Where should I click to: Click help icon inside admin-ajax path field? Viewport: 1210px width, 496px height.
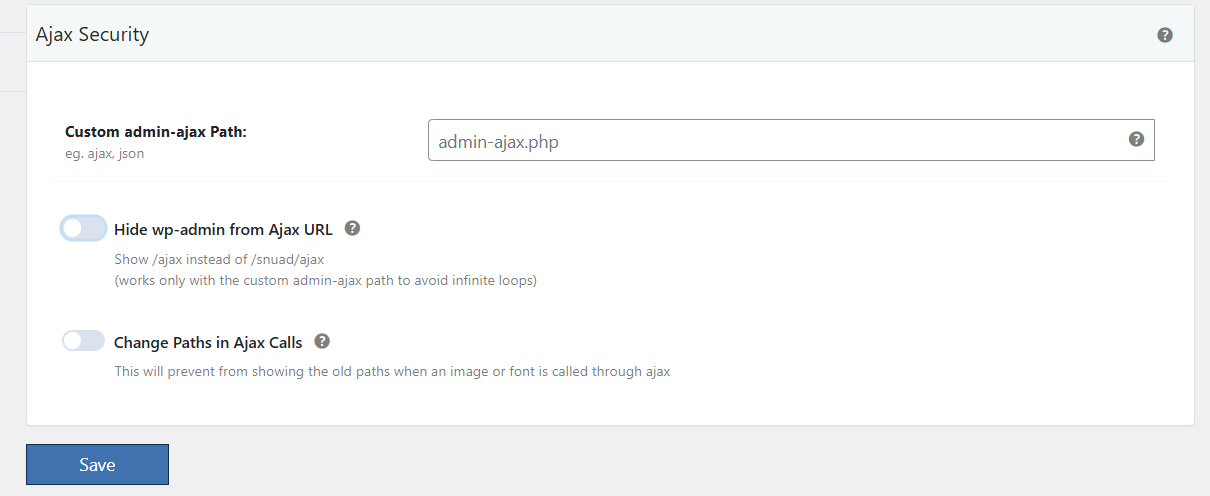1136,140
